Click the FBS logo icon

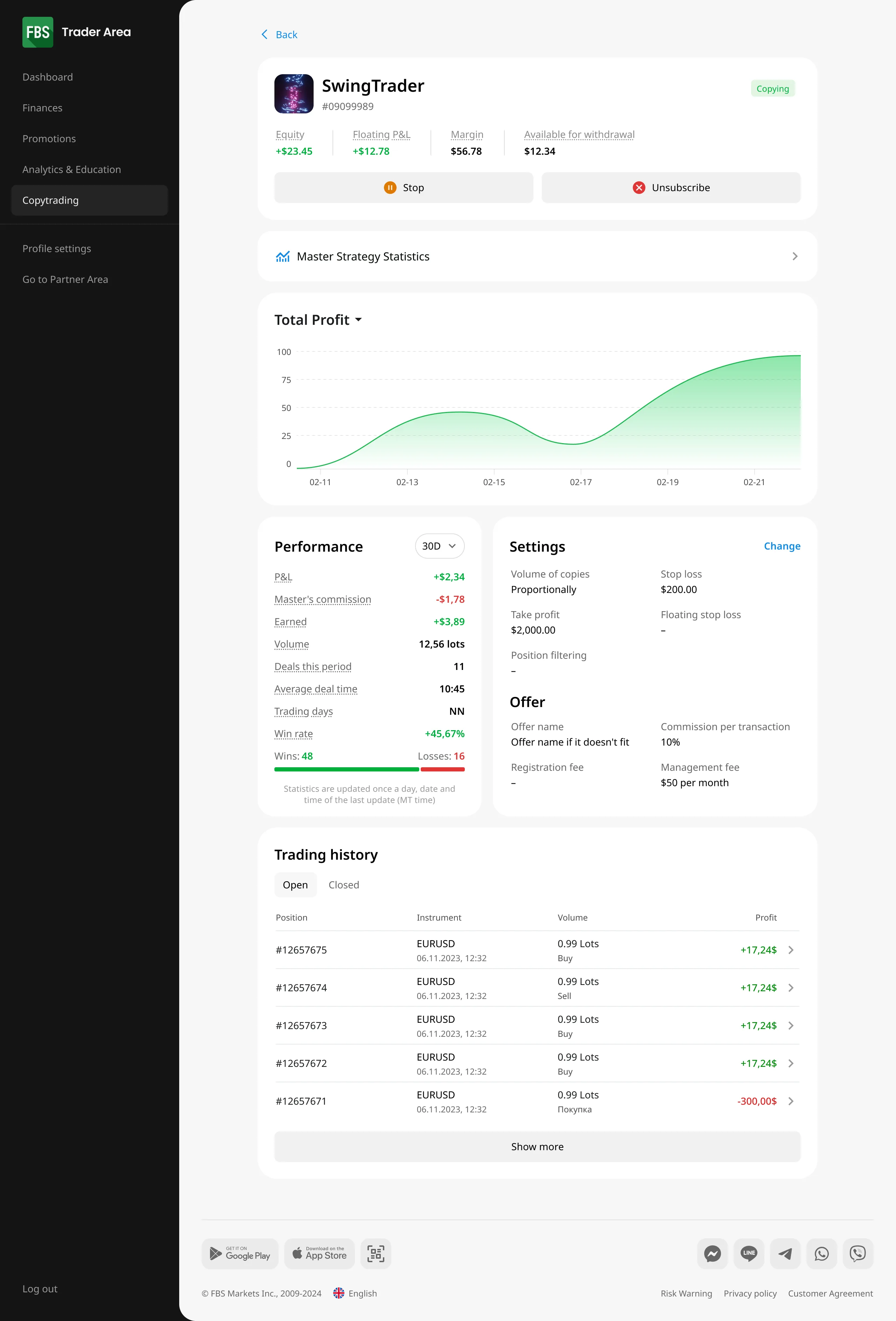(37, 32)
